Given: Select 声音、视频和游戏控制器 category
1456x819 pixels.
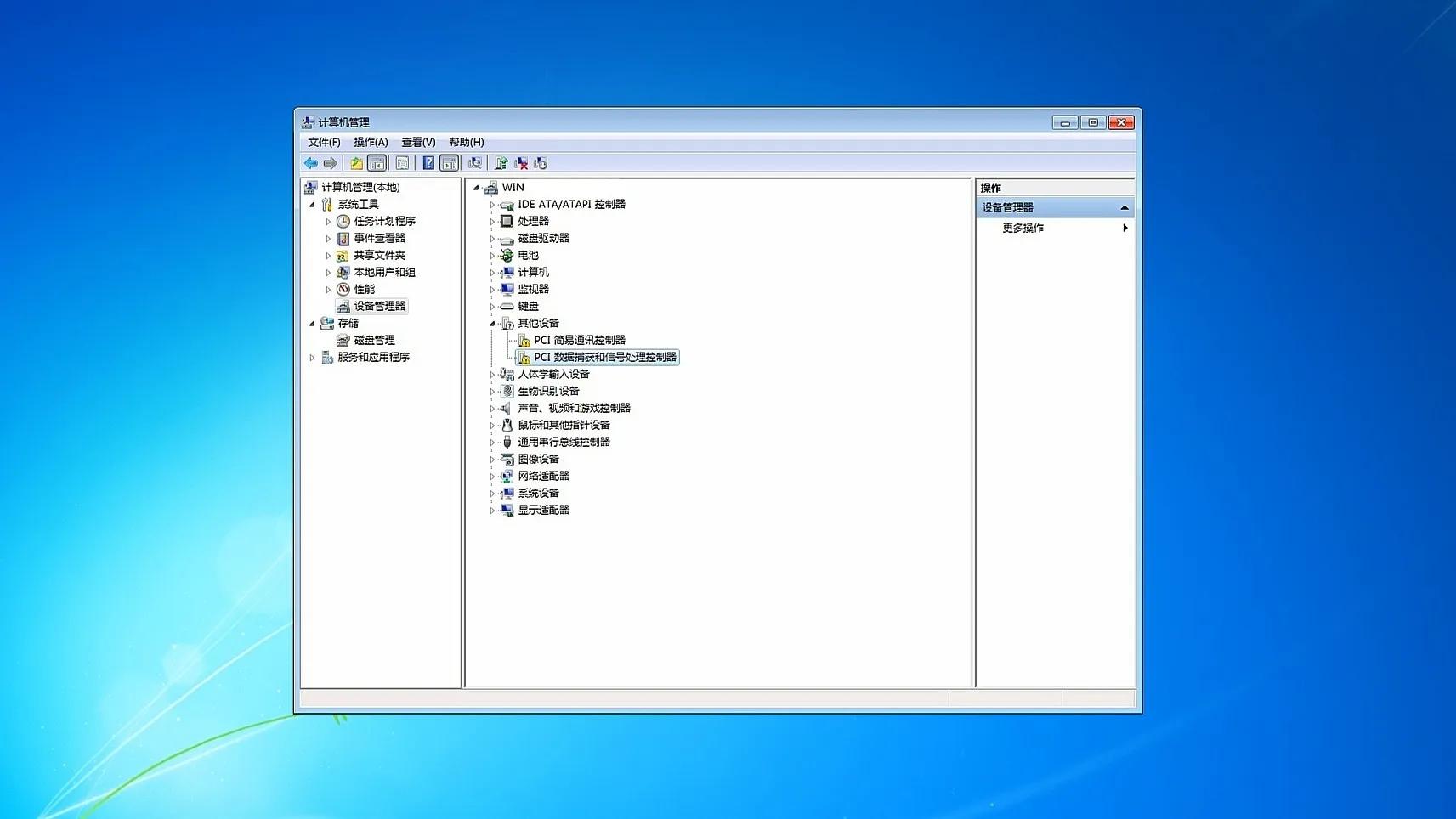Looking at the screenshot, I should tap(574, 408).
